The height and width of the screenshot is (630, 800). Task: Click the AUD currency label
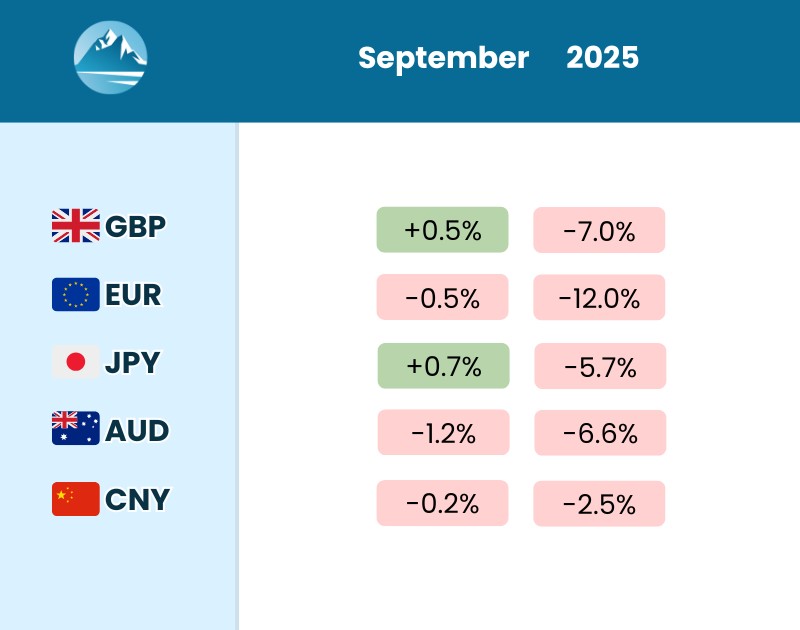137,430
